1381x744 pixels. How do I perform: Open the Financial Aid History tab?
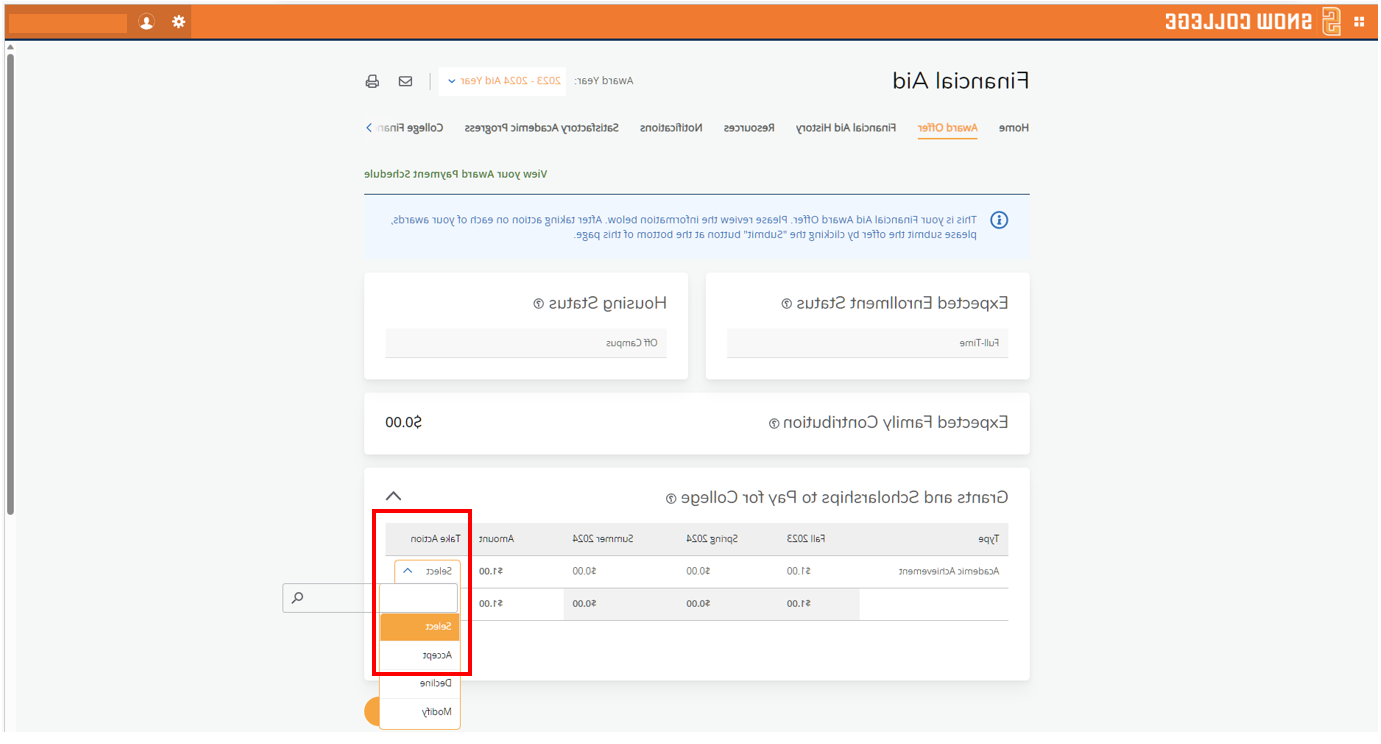tap(846, 128)
